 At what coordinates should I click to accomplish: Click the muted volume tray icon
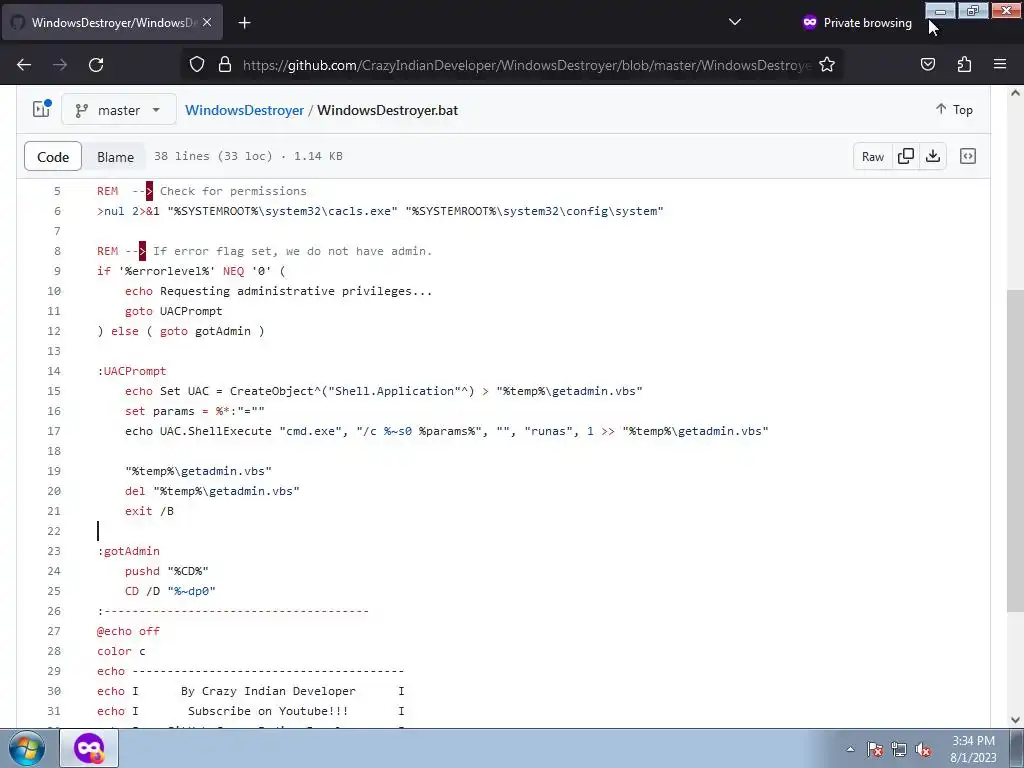pos(923,749)
